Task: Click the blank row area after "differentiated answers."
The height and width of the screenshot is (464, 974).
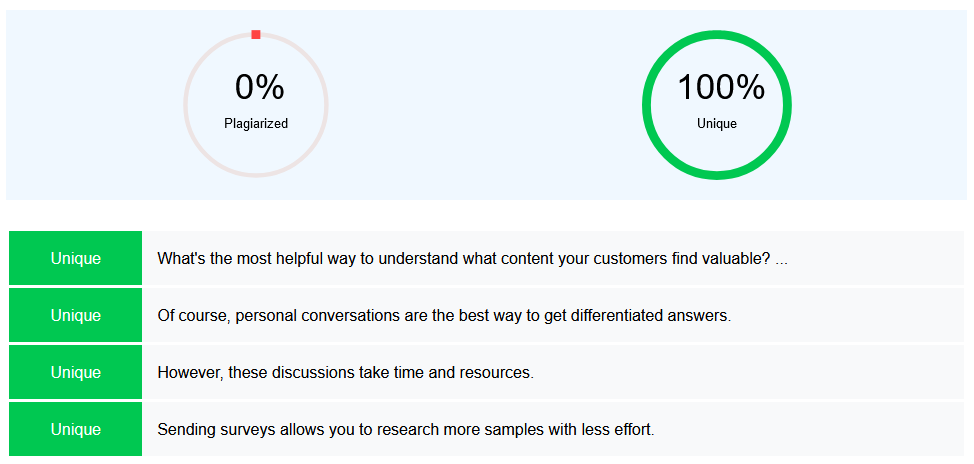Action: coord(850,315)
